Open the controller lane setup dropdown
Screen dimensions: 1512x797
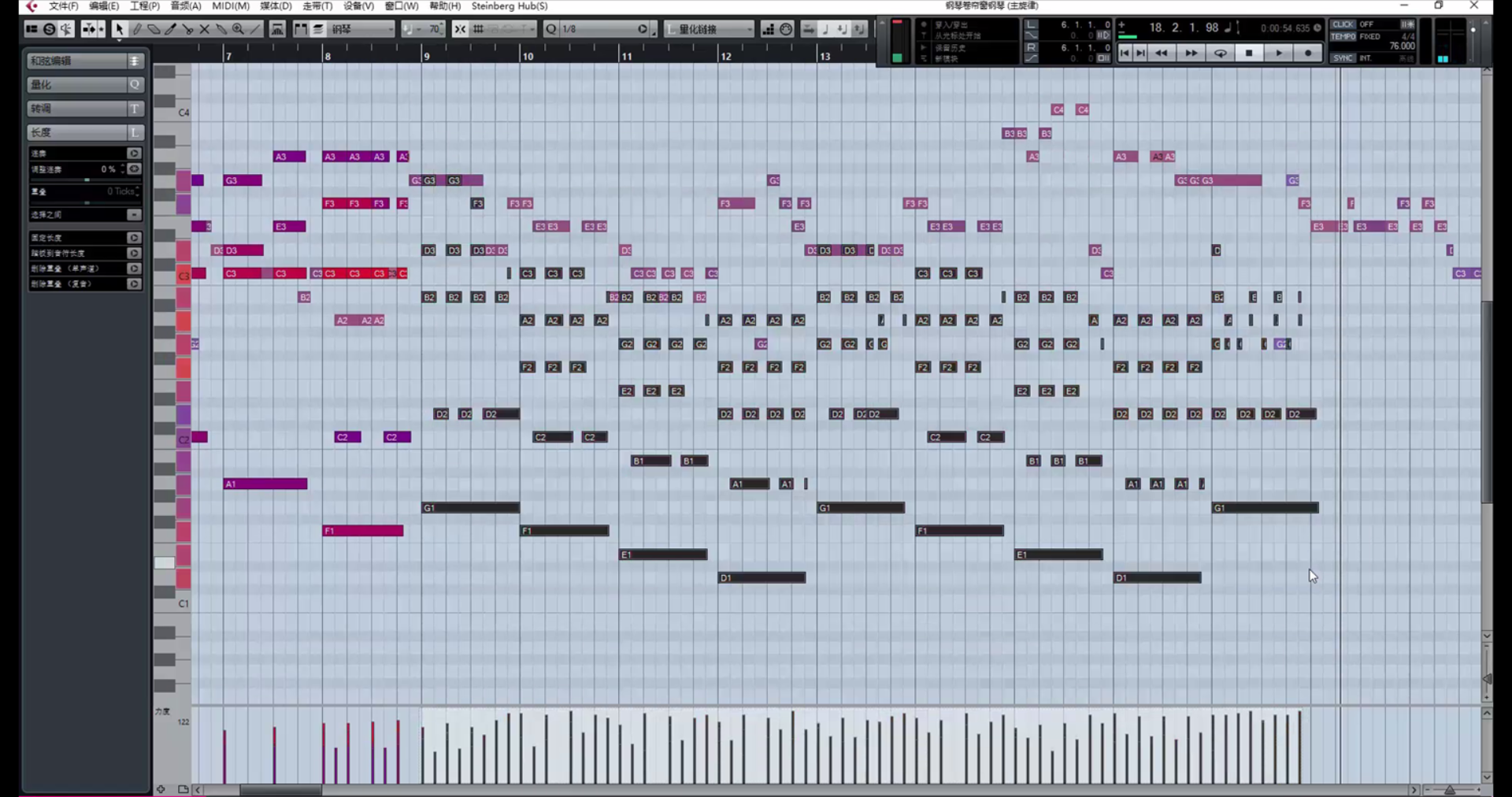tap(183, 789)
